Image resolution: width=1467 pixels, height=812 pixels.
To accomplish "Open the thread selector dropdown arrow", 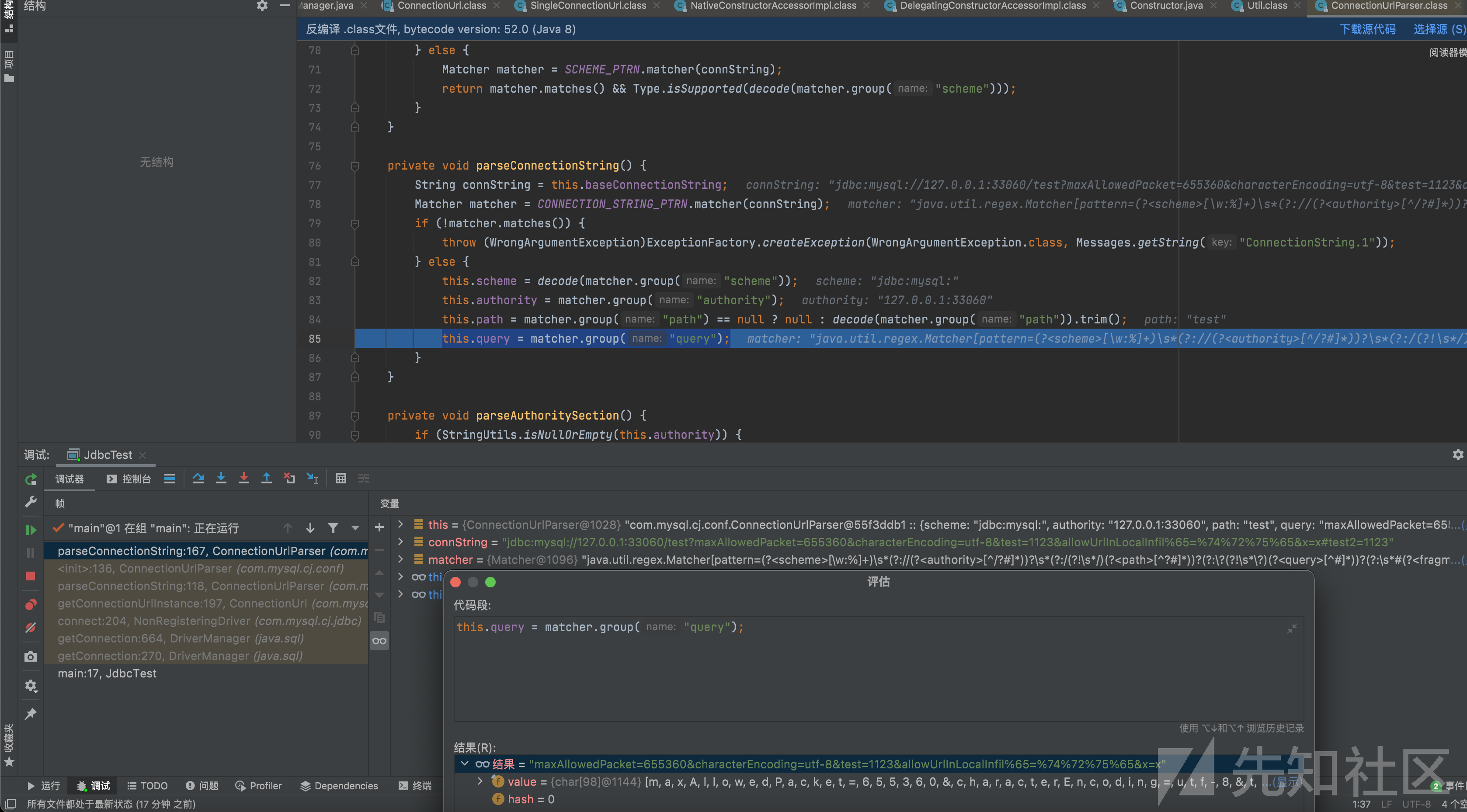I will click(355, 528).
